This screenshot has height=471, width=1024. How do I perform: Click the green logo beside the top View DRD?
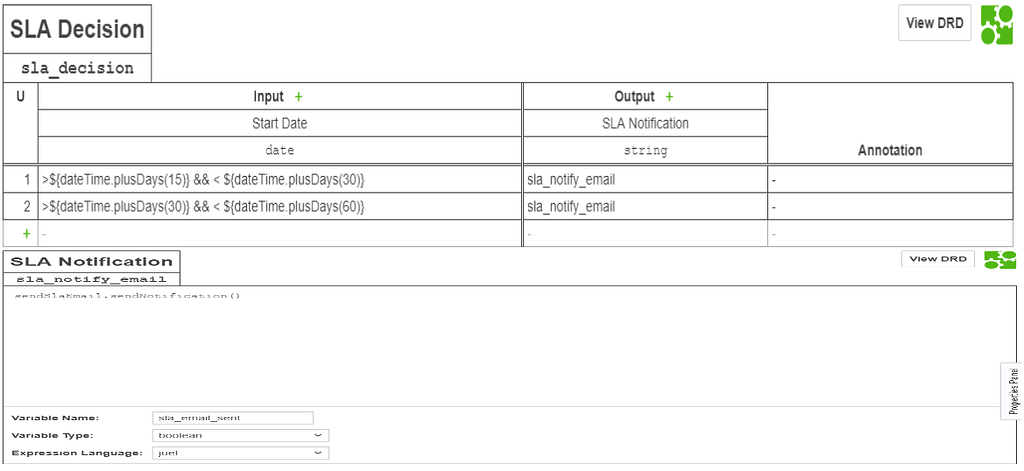(x=996, y=24)
